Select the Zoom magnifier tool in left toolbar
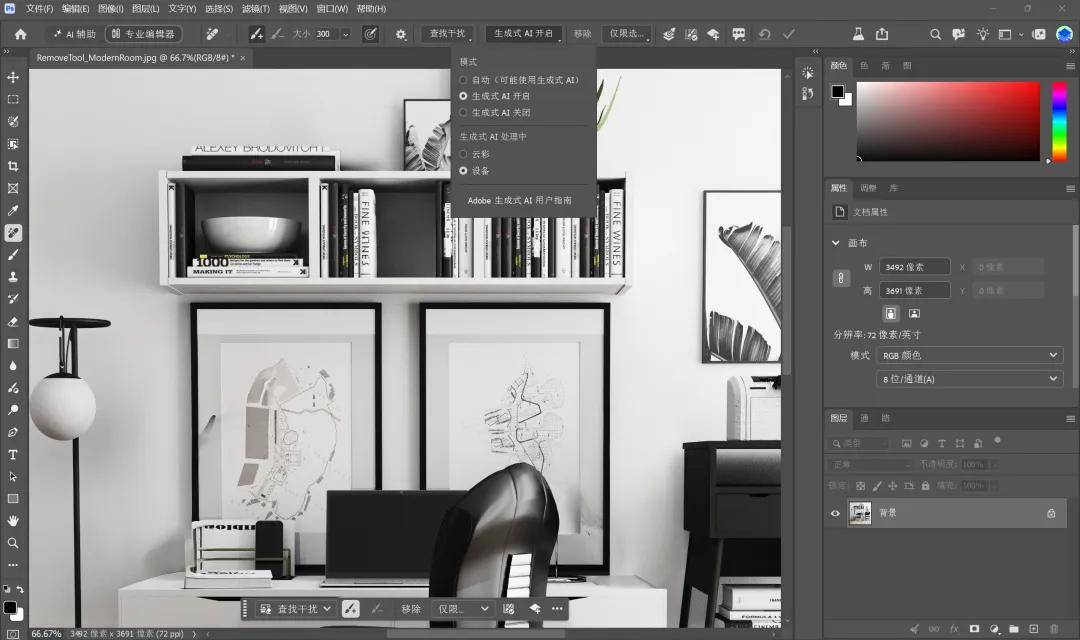The image size is (1080, 640). tap(12, 543)
